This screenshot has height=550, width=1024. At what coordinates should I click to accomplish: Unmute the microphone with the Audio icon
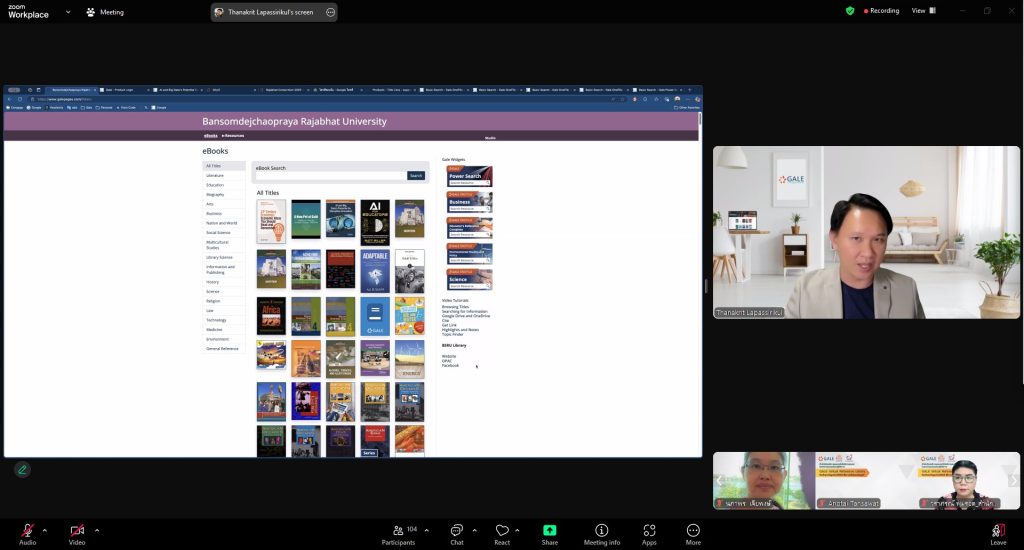(27, 534)
